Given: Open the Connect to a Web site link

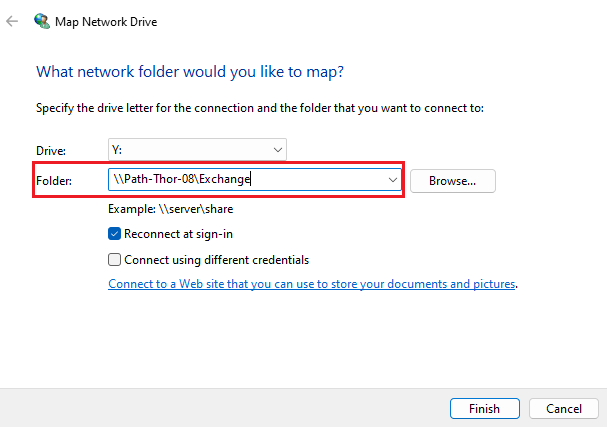Looking at the screenshot, I should [312, 284].
